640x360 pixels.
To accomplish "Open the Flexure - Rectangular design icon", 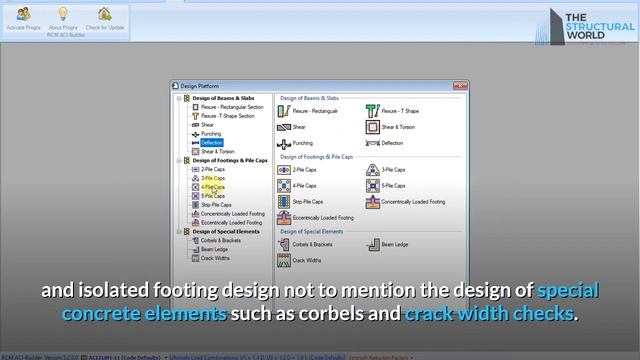I will 284,111.
